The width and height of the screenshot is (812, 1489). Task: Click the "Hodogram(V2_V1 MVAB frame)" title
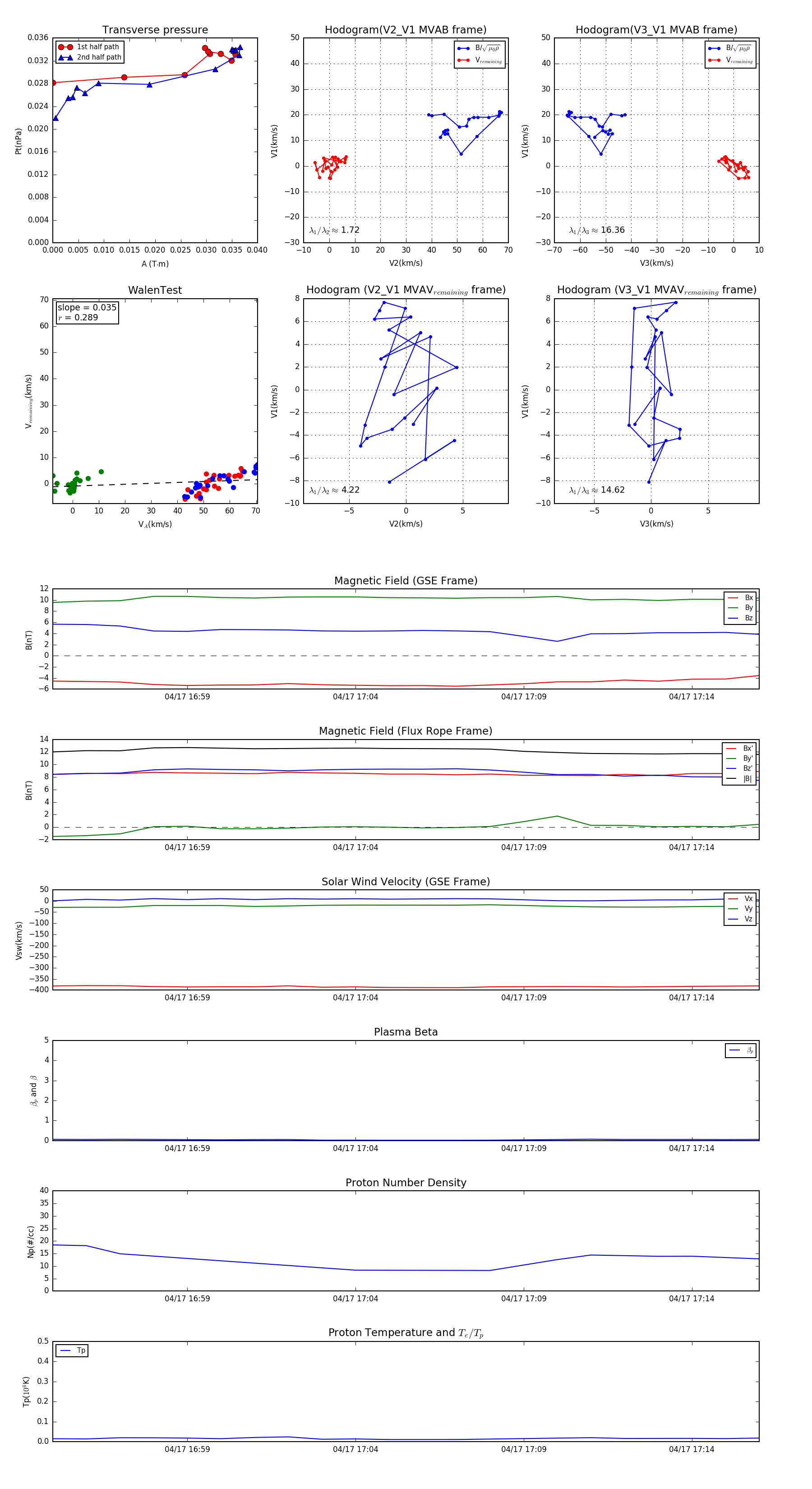pos(406,30)
